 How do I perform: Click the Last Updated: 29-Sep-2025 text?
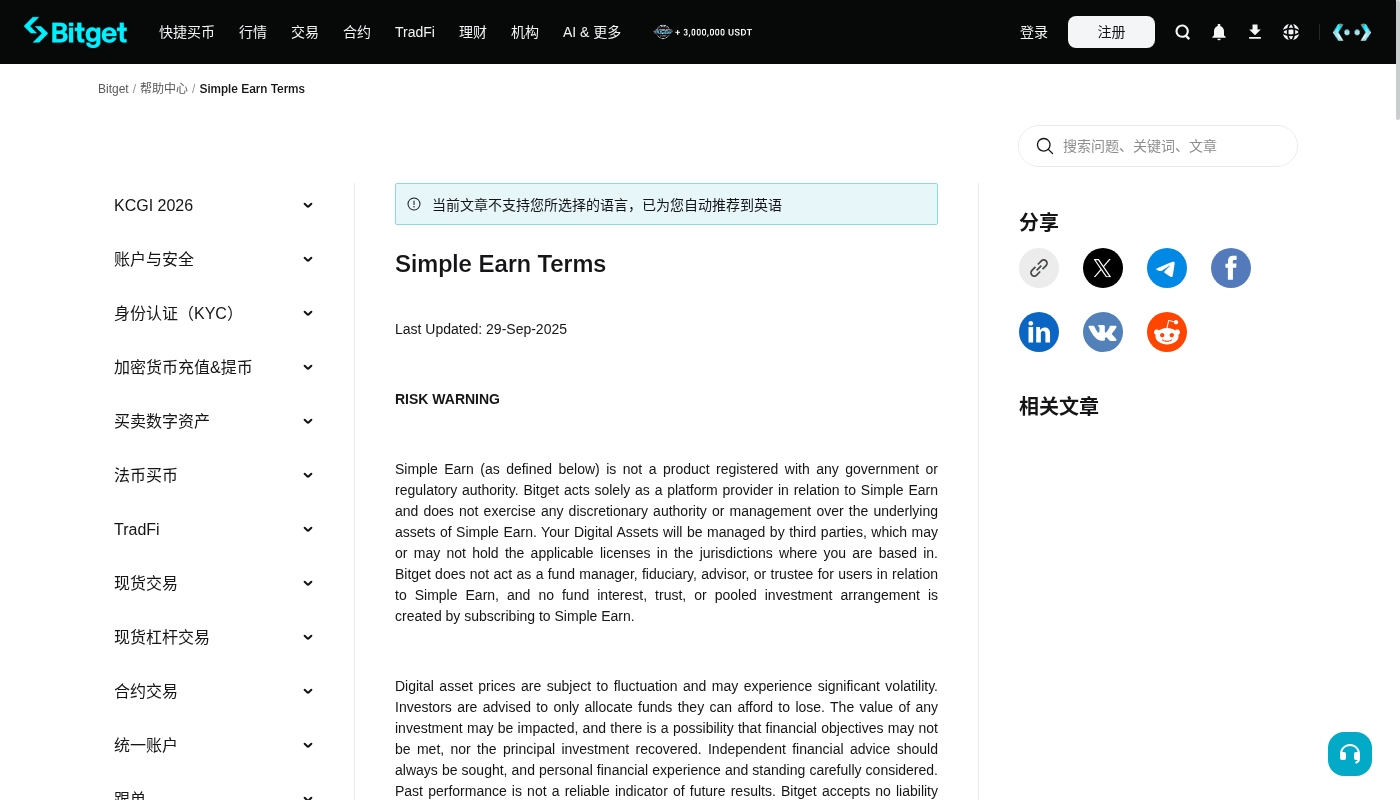tap(481, 329)
